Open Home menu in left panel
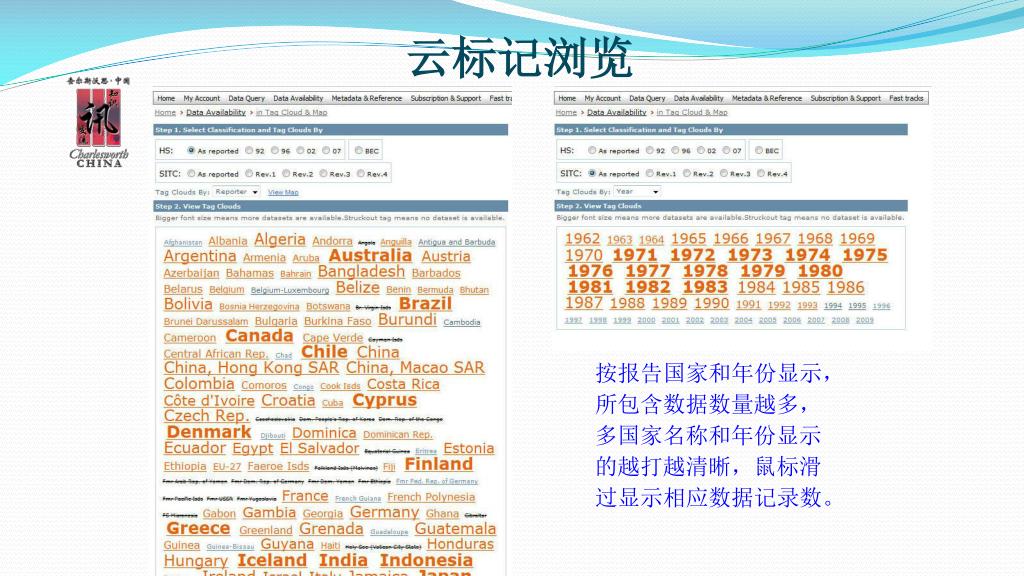 166,98
